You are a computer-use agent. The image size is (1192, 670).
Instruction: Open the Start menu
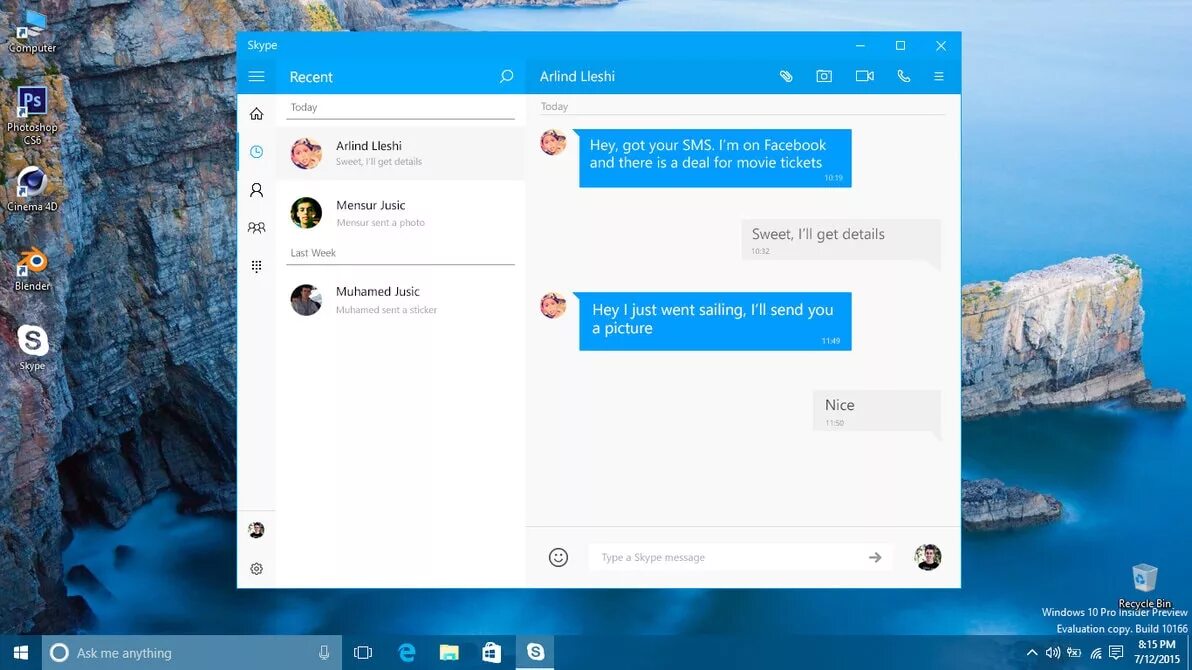point(19,652)
